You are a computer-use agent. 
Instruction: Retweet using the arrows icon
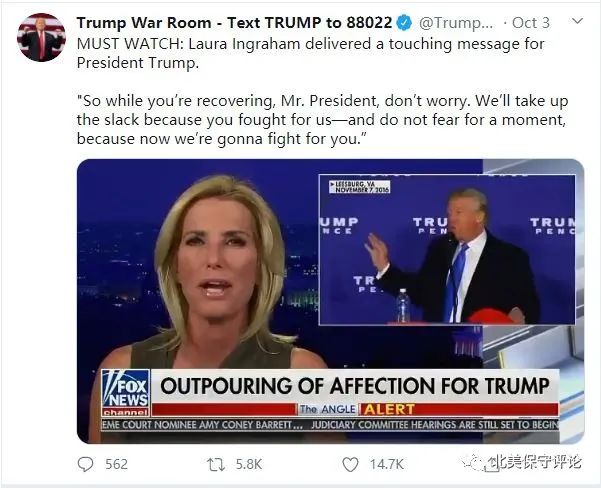click(216, 465)
